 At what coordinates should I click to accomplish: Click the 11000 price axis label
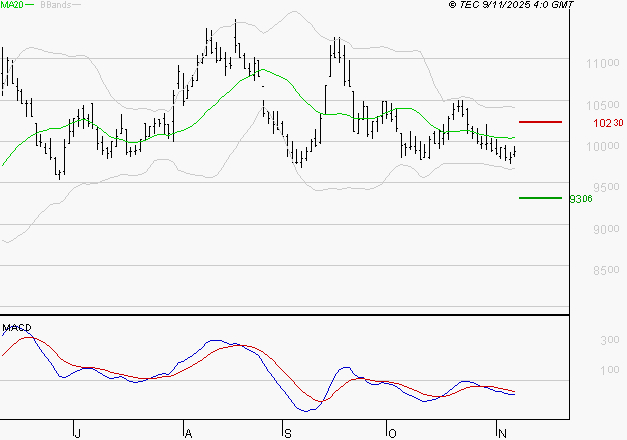click(x=603, y=63)
